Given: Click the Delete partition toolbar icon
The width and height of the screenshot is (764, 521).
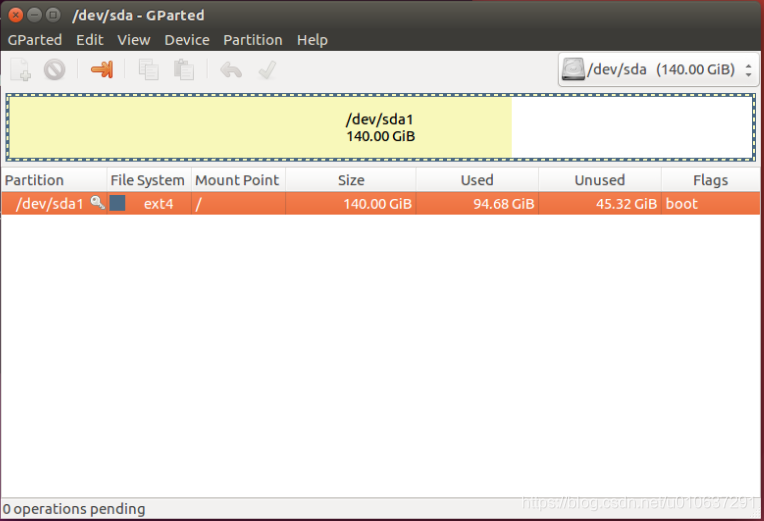Looking at the screenshot, I should coord(55,70).
